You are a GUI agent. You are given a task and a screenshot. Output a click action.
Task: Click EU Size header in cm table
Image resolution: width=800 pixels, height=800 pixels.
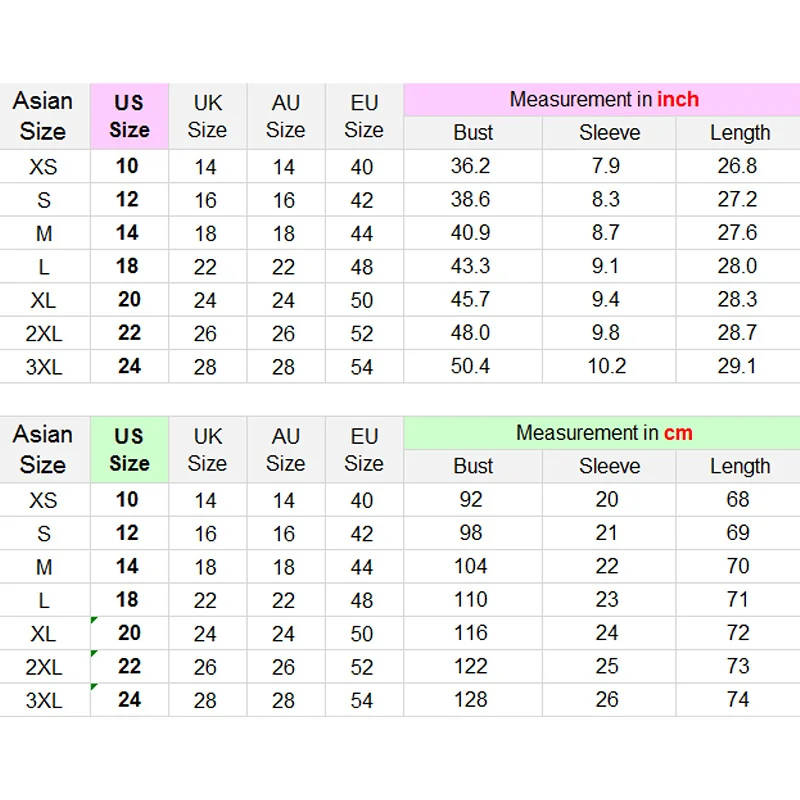coord(364,450)
